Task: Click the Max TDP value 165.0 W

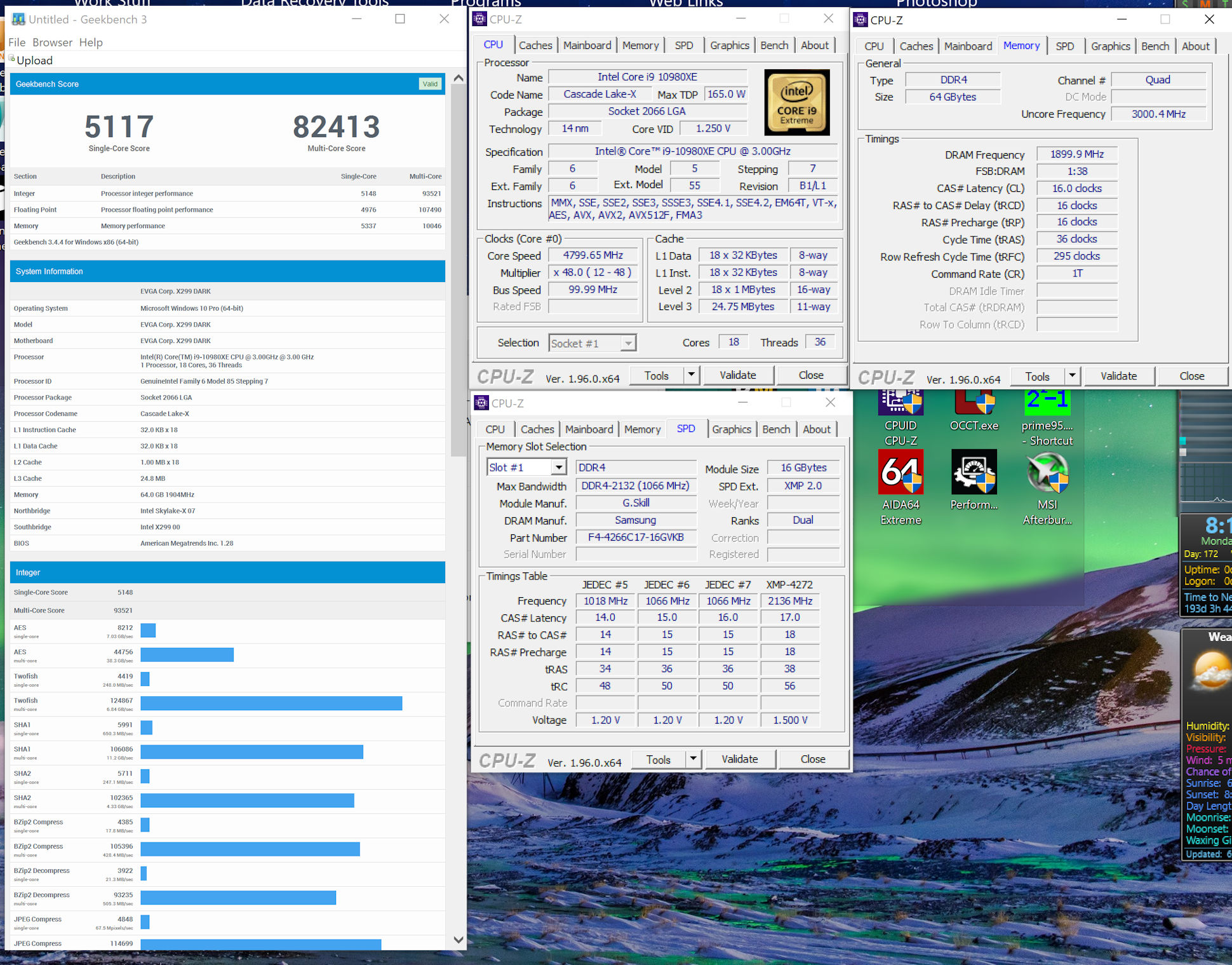Action: (726, 93)
